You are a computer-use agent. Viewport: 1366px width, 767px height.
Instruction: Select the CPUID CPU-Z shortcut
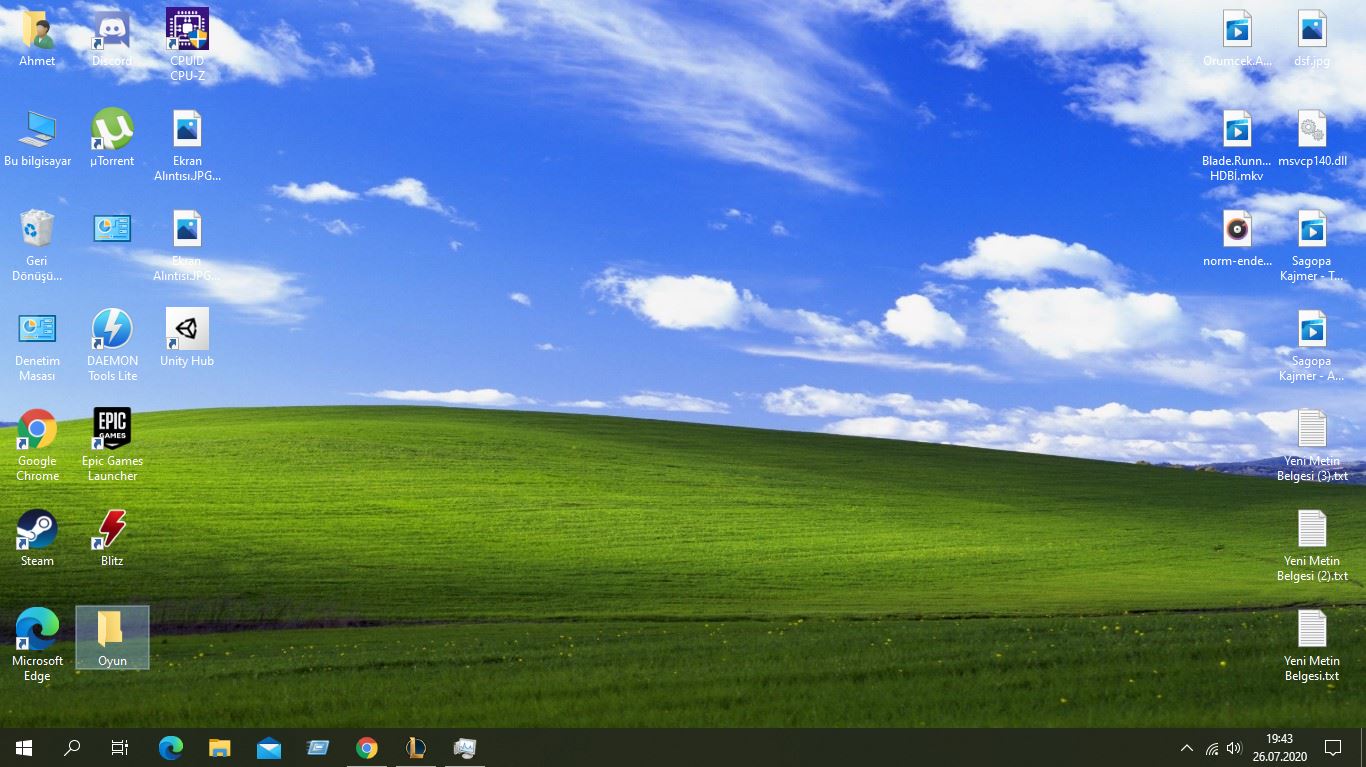(187, 45)
